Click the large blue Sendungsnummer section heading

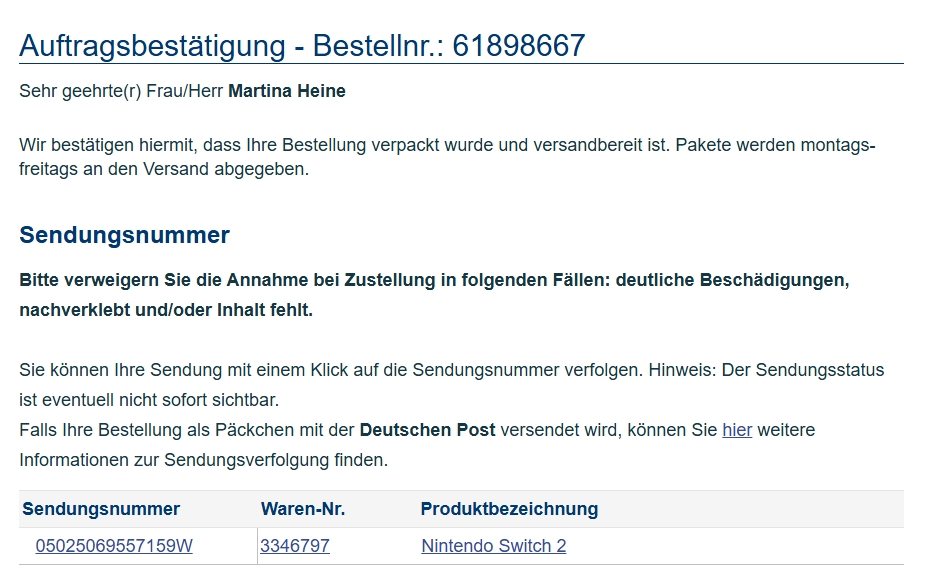(124, 235)
